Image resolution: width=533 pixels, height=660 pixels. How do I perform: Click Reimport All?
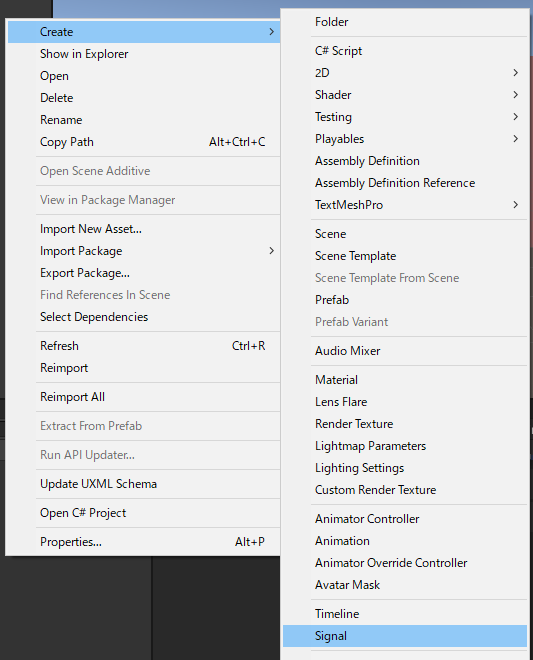(144, 397)
